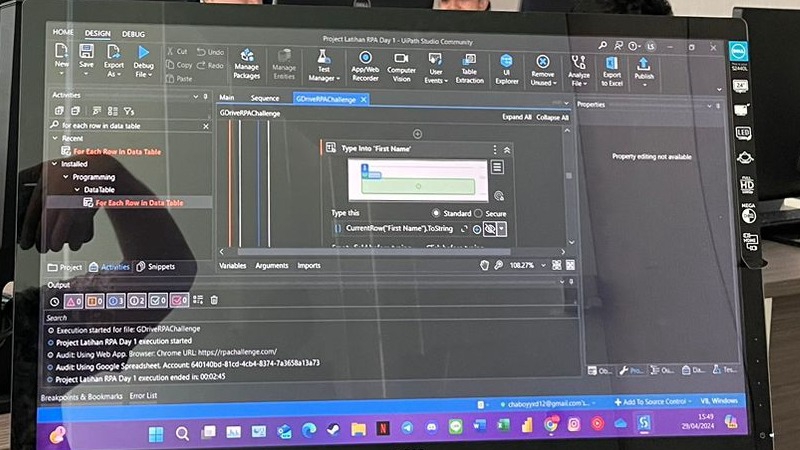The width and height of the screenshot is (800, 450).
Task: Open Manage Packages
Action: 246,64
